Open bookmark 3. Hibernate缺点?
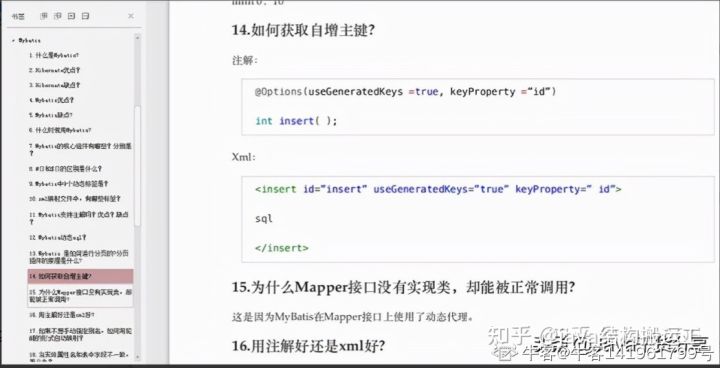720x368 pixels. coord(55,85)
